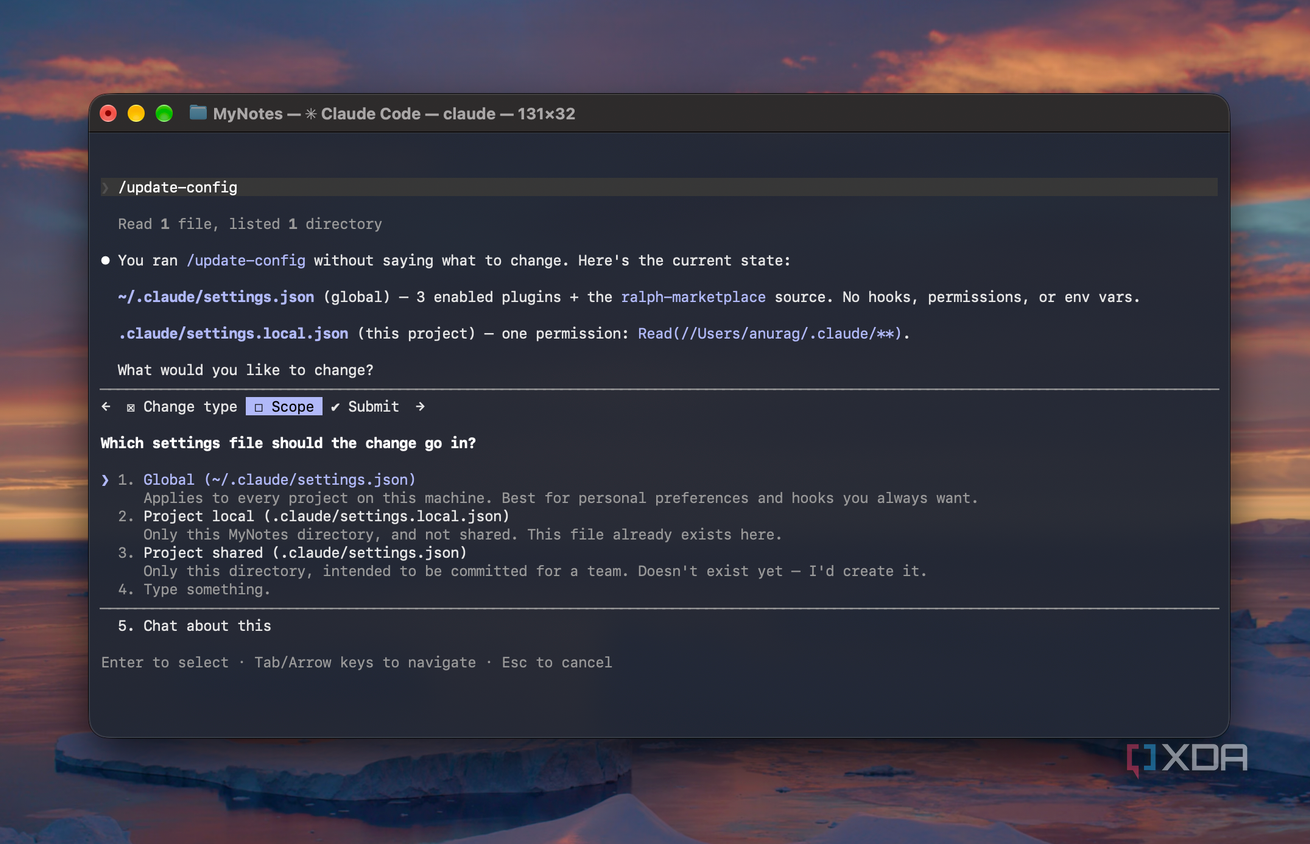Click the ralph-marketplace link text
1310x844 pixels.
[693, 297]
